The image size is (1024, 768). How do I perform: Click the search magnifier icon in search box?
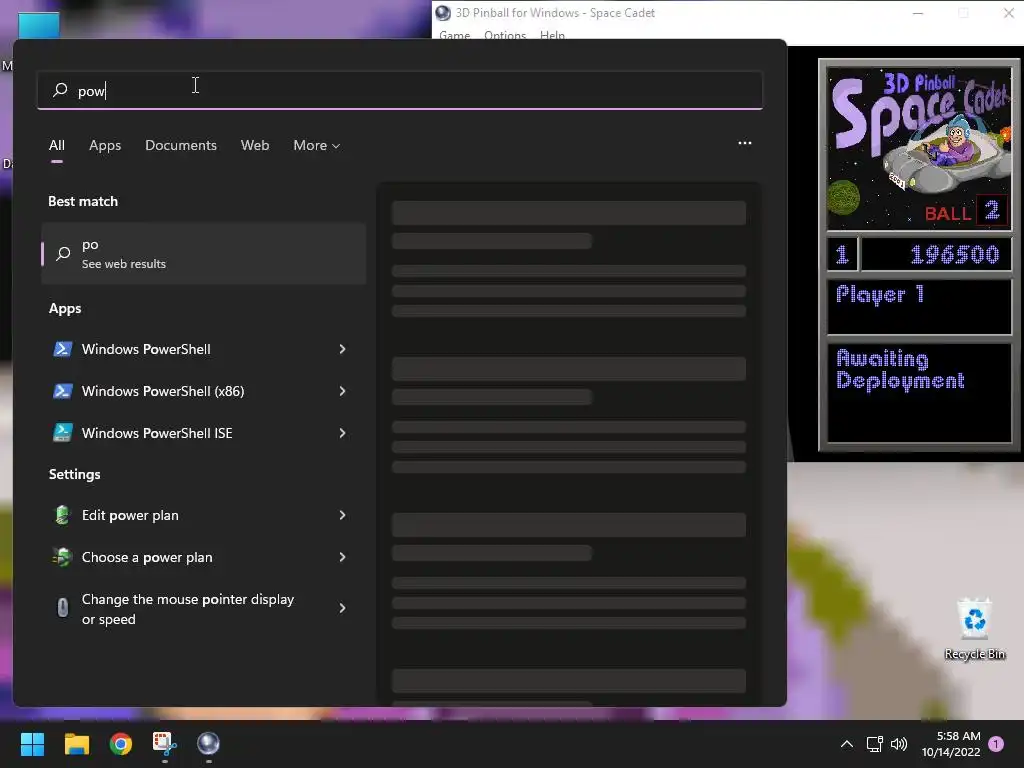click(x=60, y=89)
